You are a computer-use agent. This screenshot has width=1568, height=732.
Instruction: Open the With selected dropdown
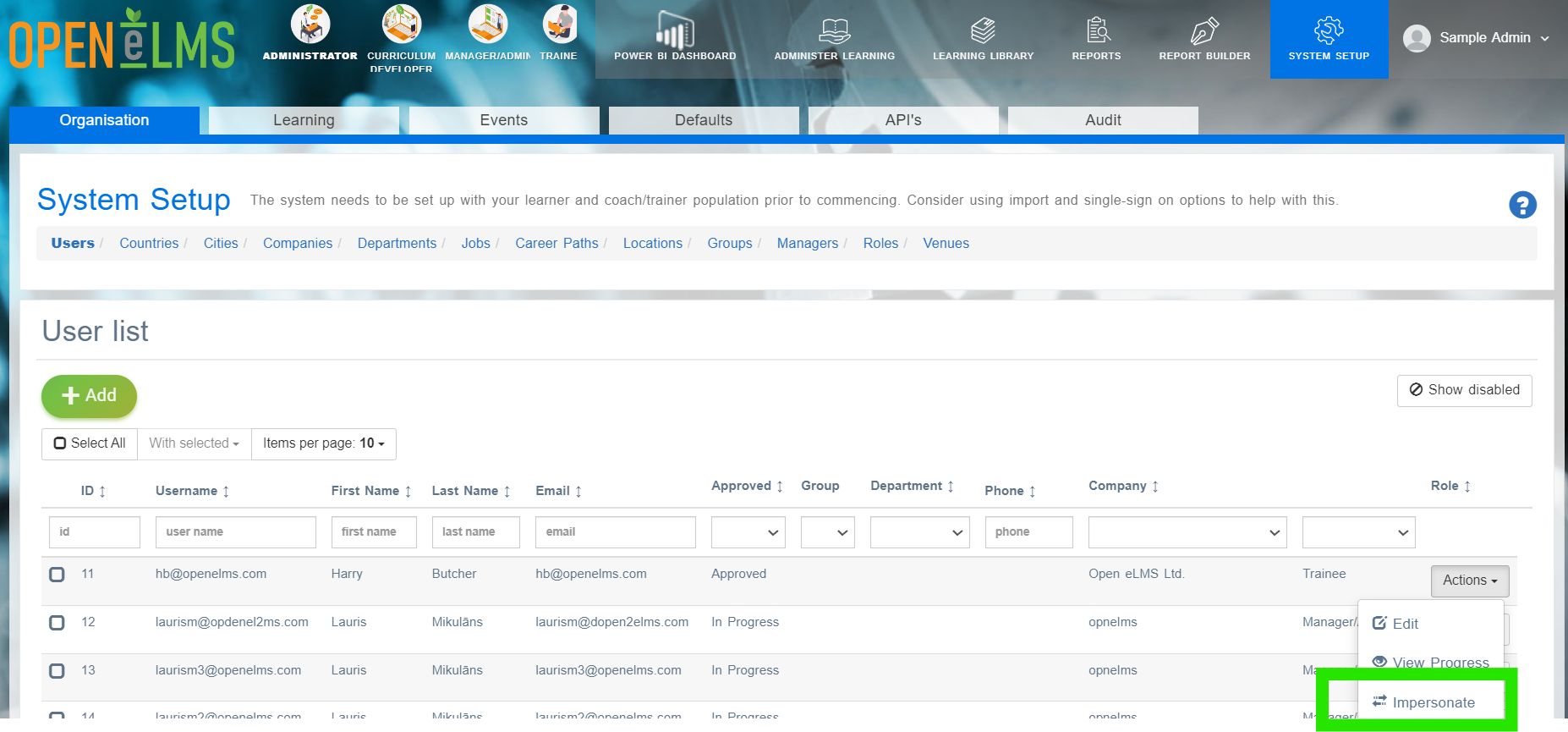click(x=195, y=443)
